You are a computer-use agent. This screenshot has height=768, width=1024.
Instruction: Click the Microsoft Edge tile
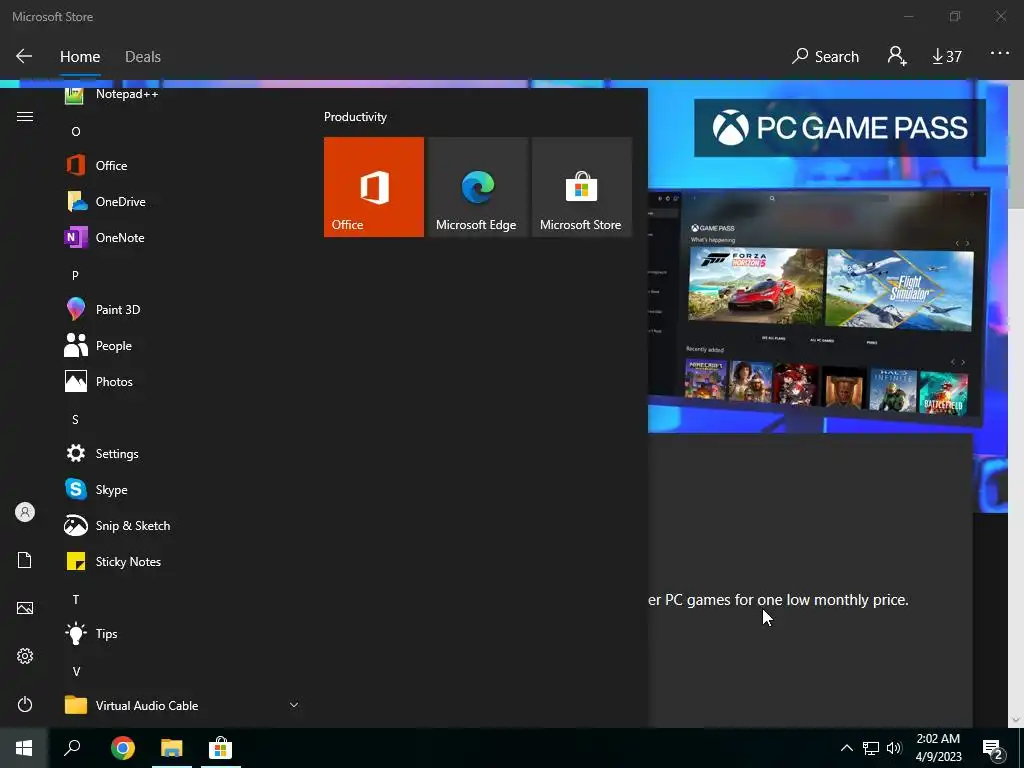point(477,187)
